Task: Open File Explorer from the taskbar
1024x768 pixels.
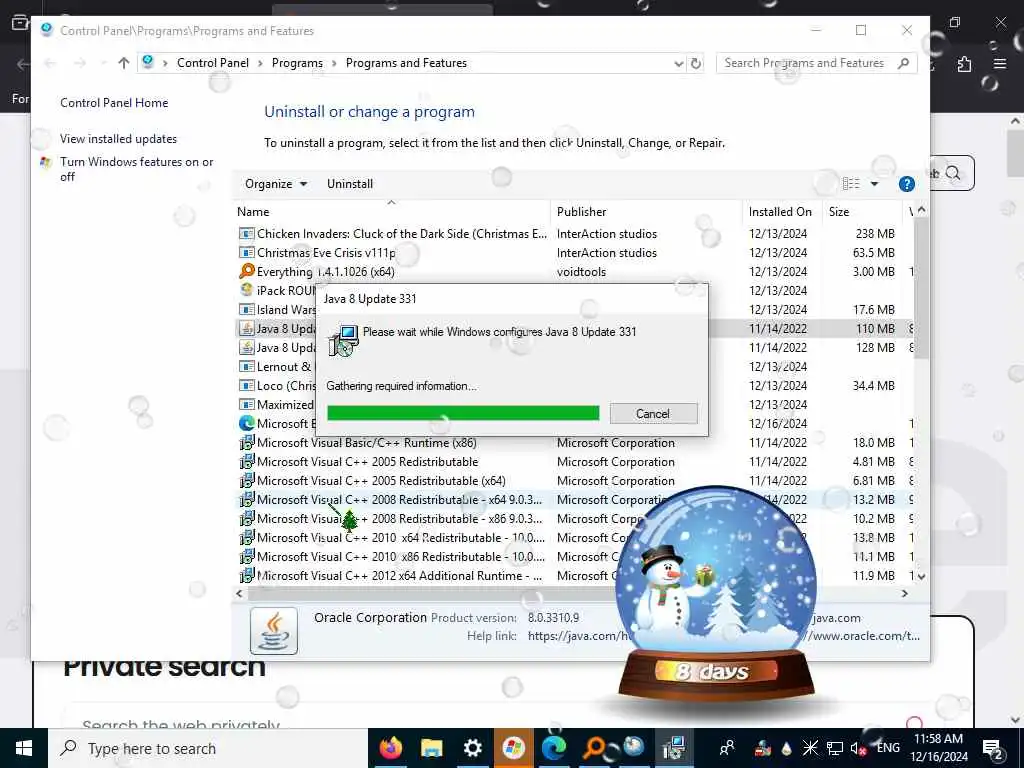Action: point(432,748)
